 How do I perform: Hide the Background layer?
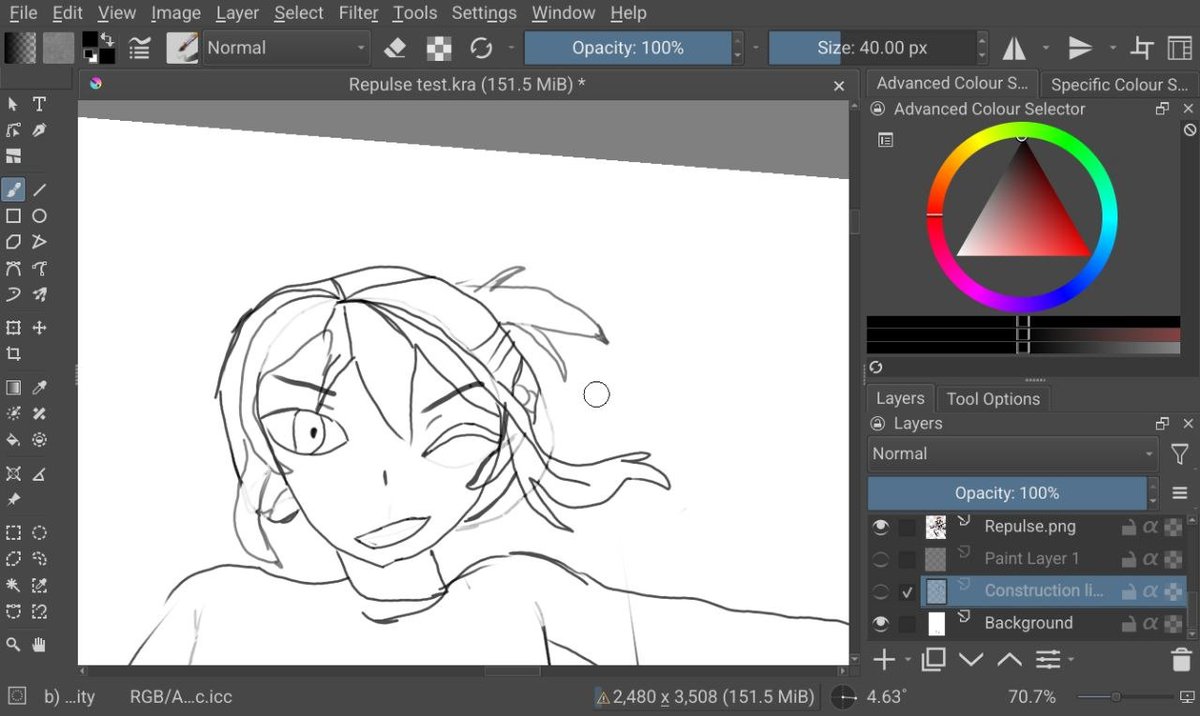(x=880, y=623)
